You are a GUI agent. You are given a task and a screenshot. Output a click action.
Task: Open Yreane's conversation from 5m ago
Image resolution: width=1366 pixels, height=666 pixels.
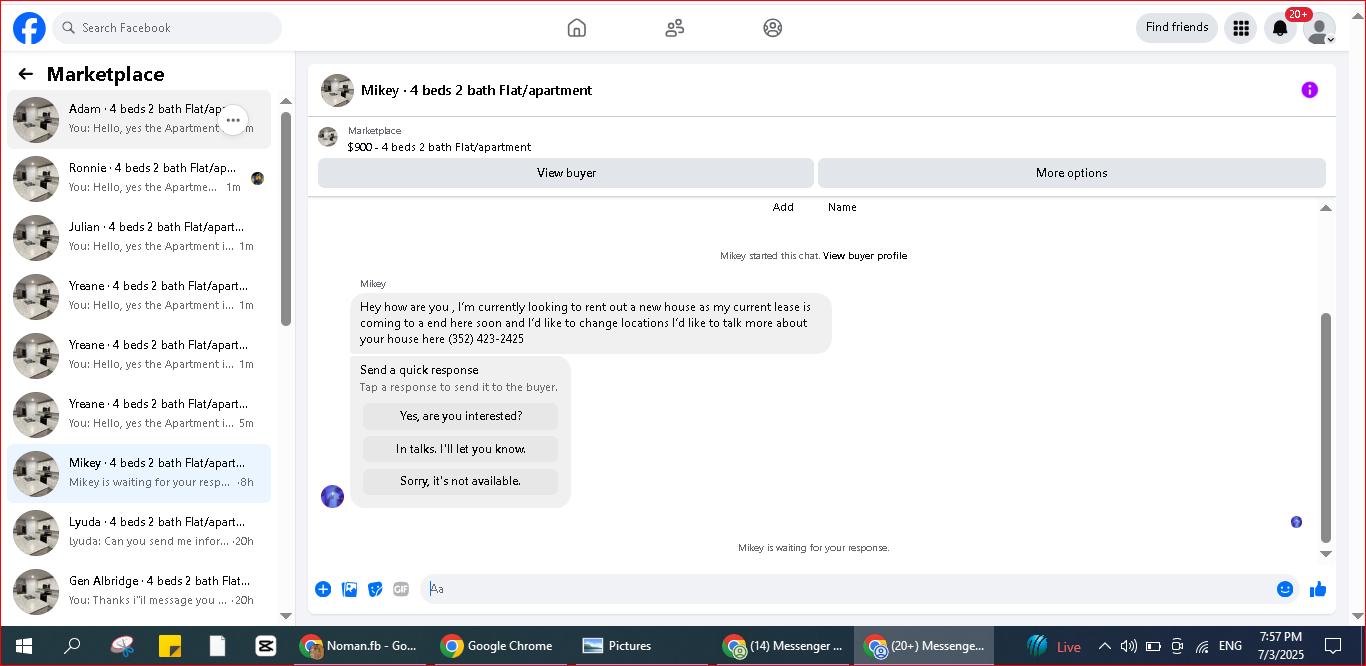click(x=139, y=414)
